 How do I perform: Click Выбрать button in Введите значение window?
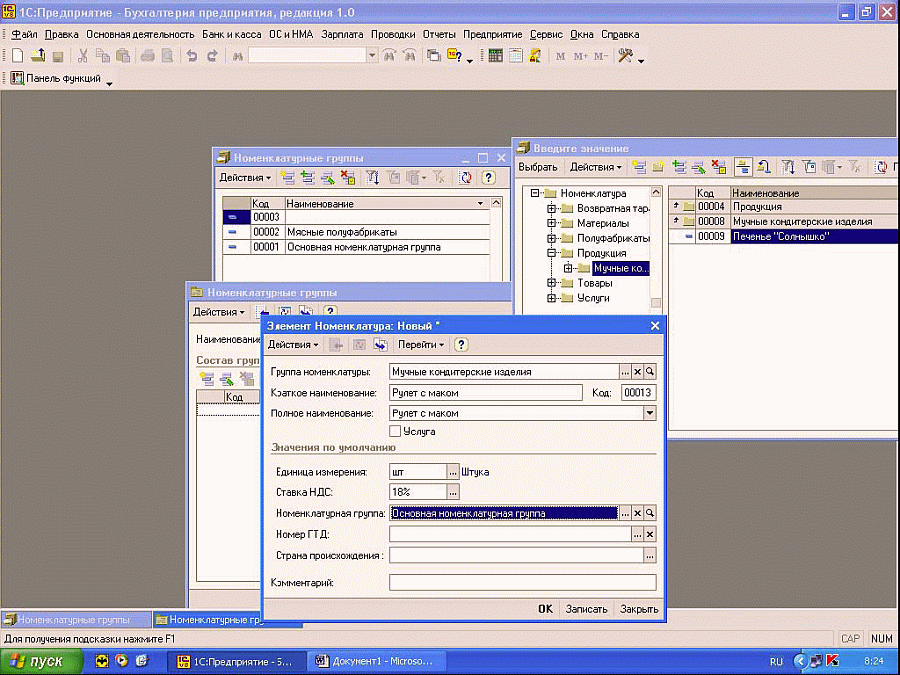click(x=538, y=167)
